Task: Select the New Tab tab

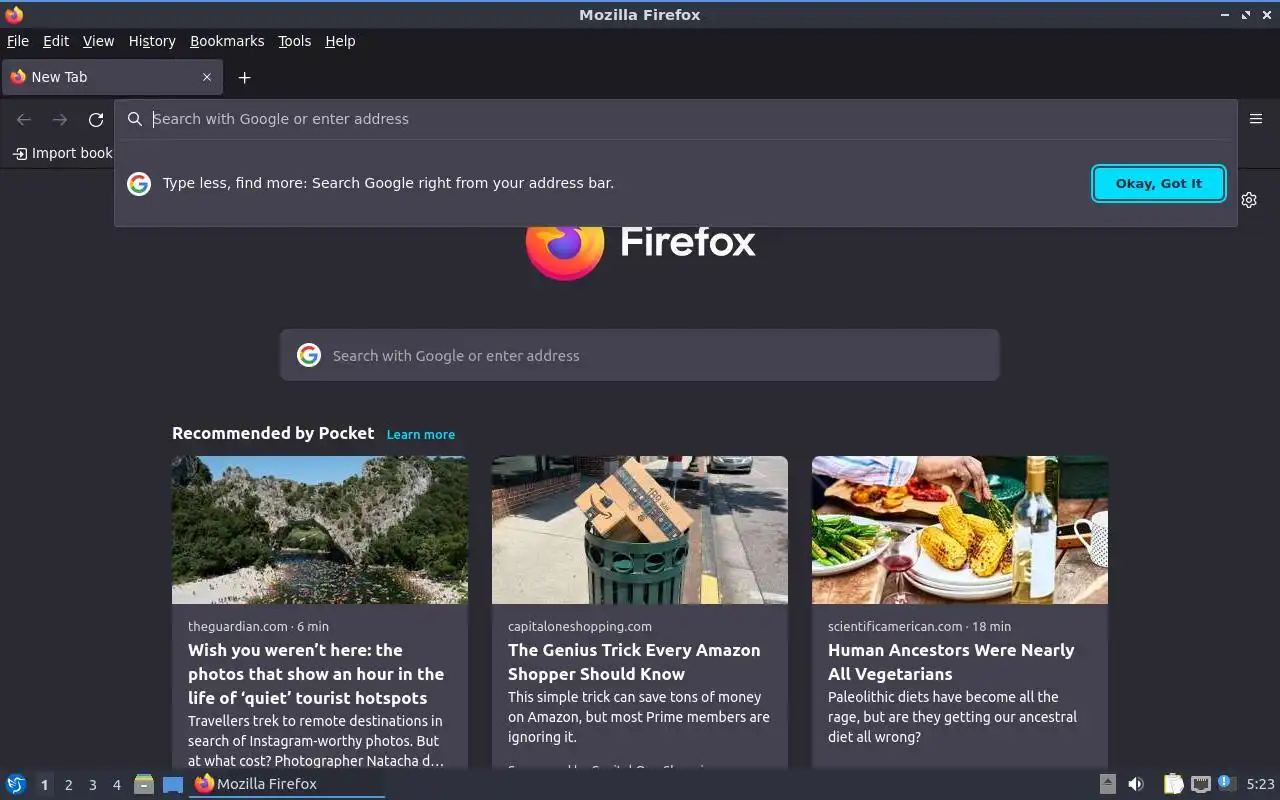Action: pyautogui.click(x=112, y=77)
